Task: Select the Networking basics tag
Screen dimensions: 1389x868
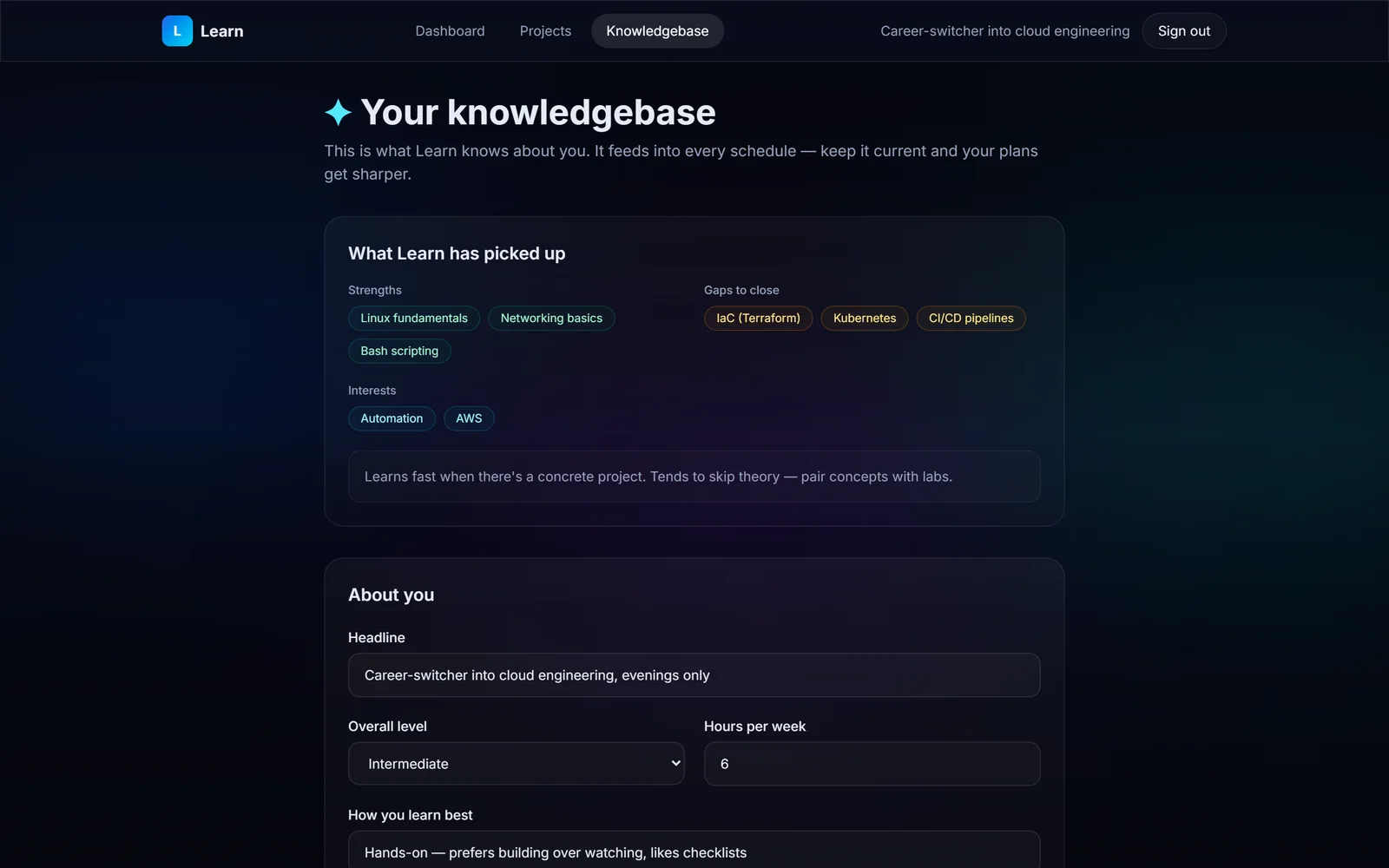Action: click(x=551, y=319)
